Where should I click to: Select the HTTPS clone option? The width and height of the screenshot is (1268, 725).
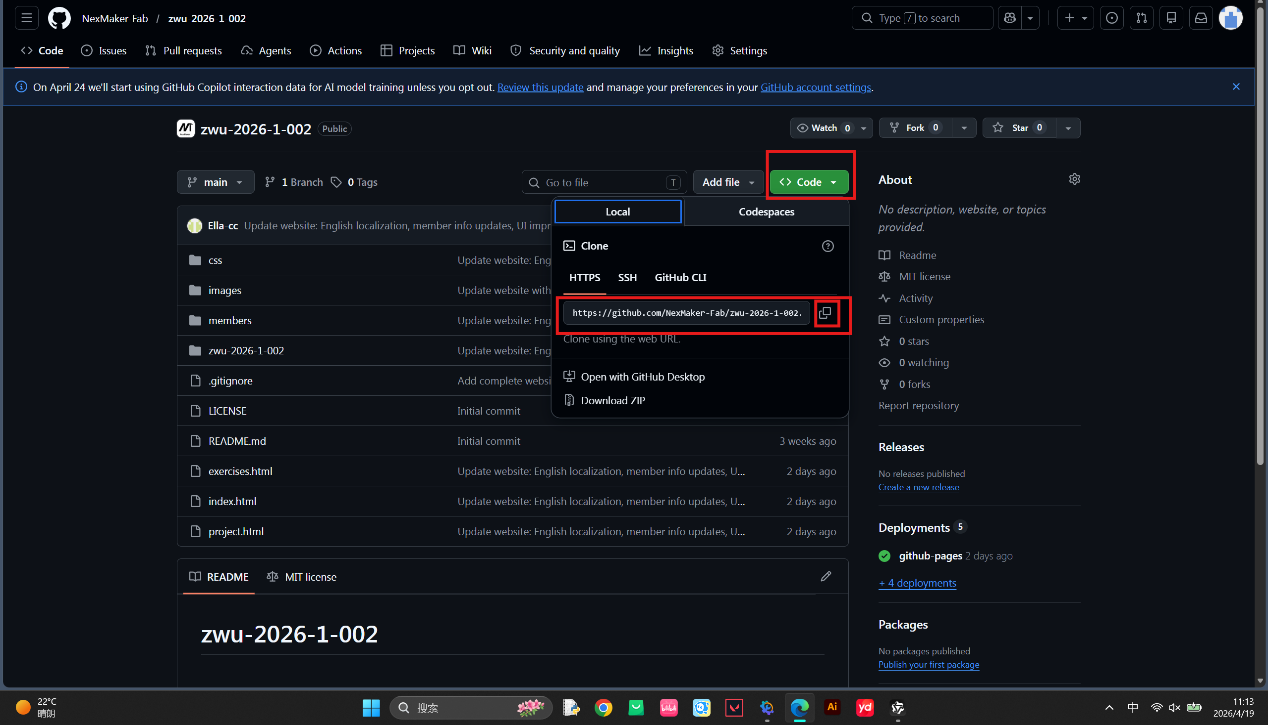point(585,278)
